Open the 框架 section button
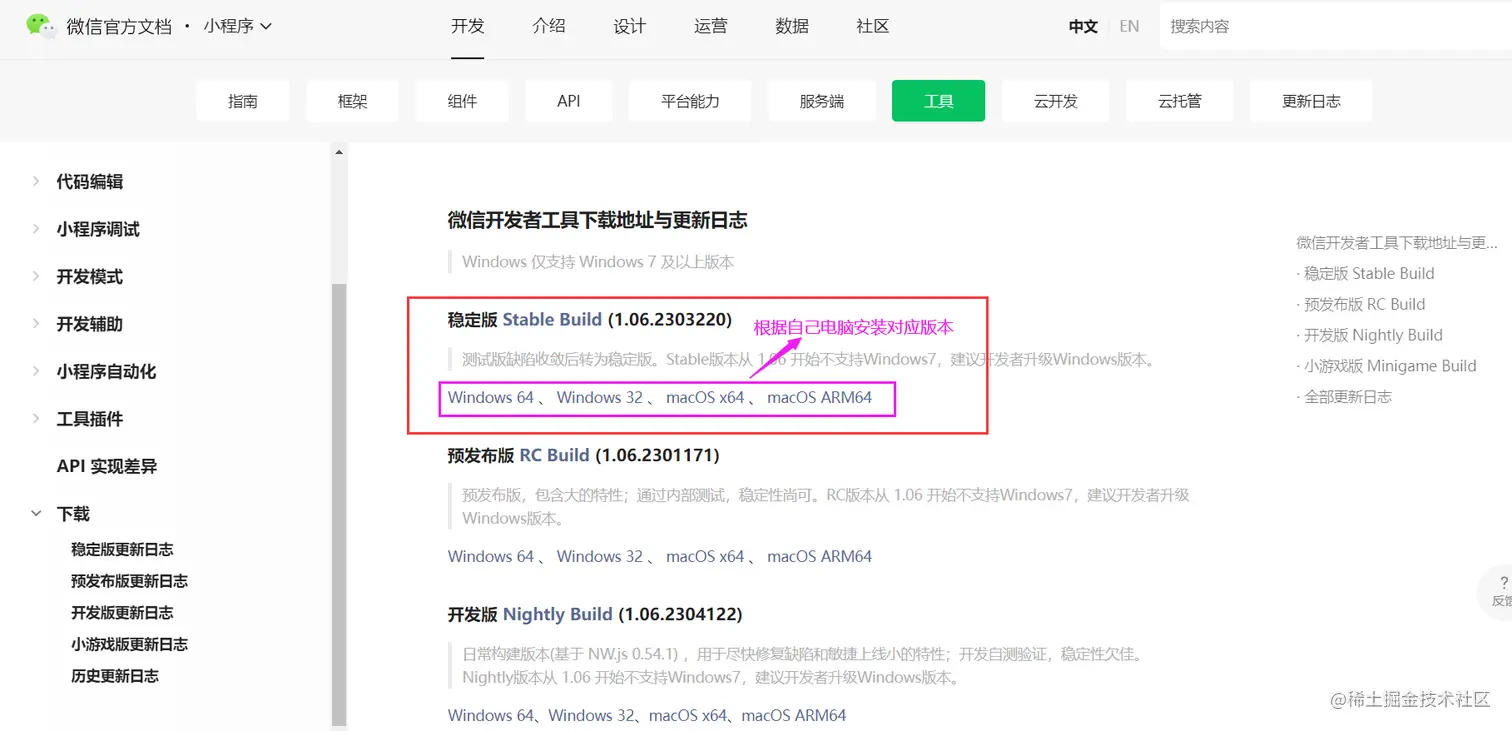The width and height of the screenshot is (1512, 731). coord(353,101)
